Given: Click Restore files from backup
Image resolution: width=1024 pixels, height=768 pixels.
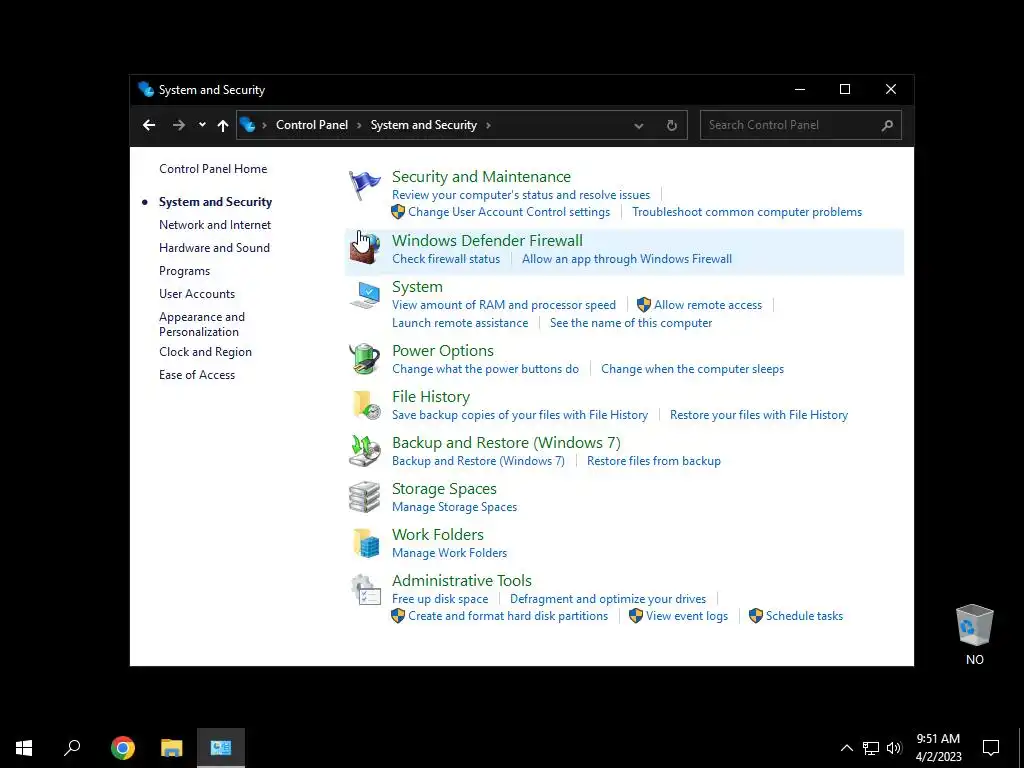Looking at the screenshot, I should click(654, 460).
